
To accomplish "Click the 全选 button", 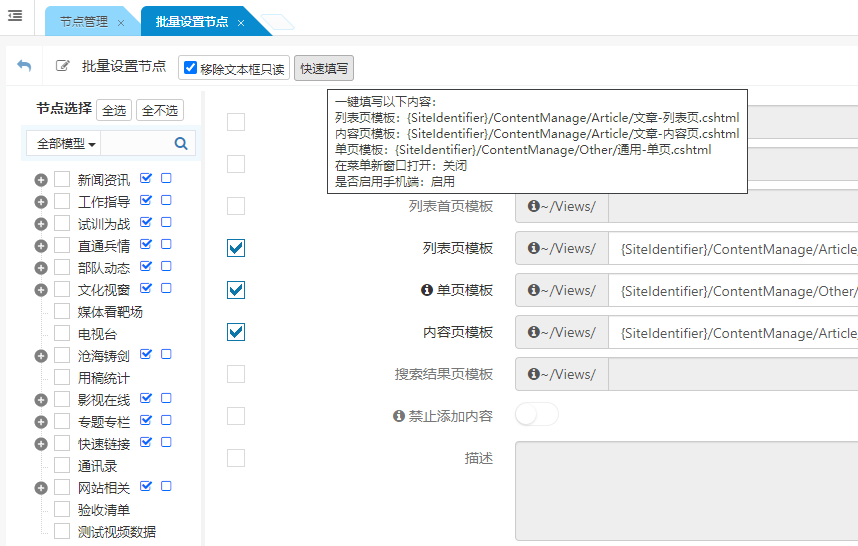I will pos(114,111).
